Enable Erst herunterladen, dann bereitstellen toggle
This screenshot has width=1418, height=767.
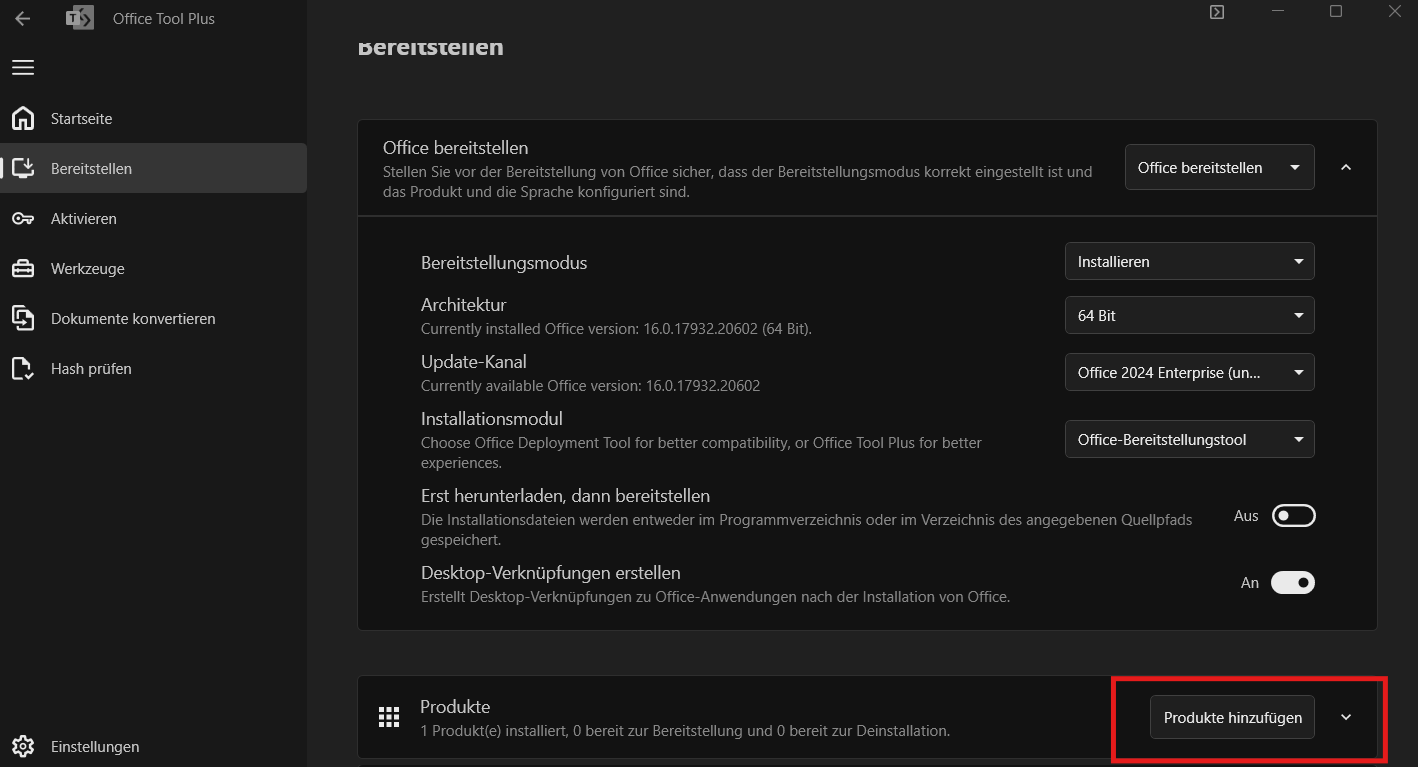[x=1293, y=516]
